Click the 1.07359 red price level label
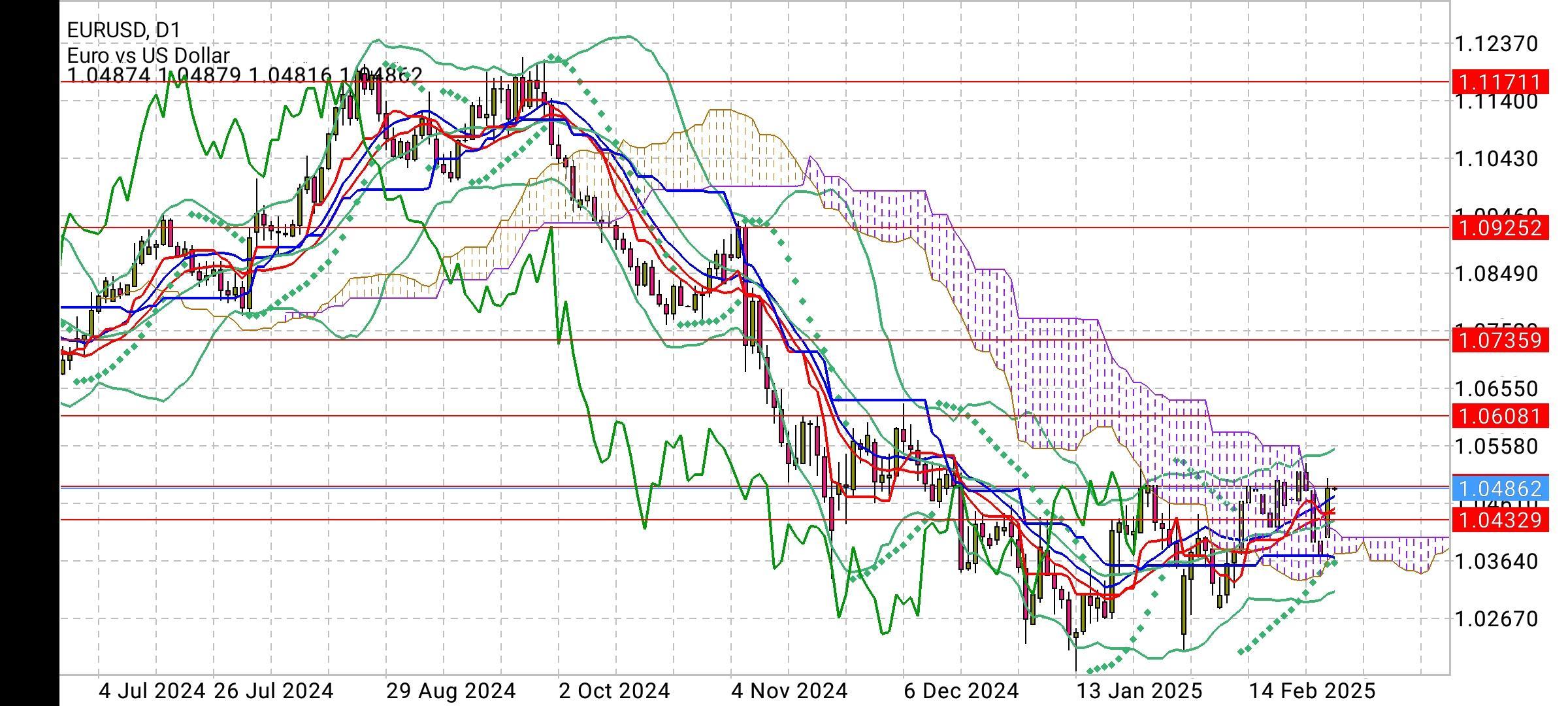This screenshot has width=1568, height=706. 1500,341
